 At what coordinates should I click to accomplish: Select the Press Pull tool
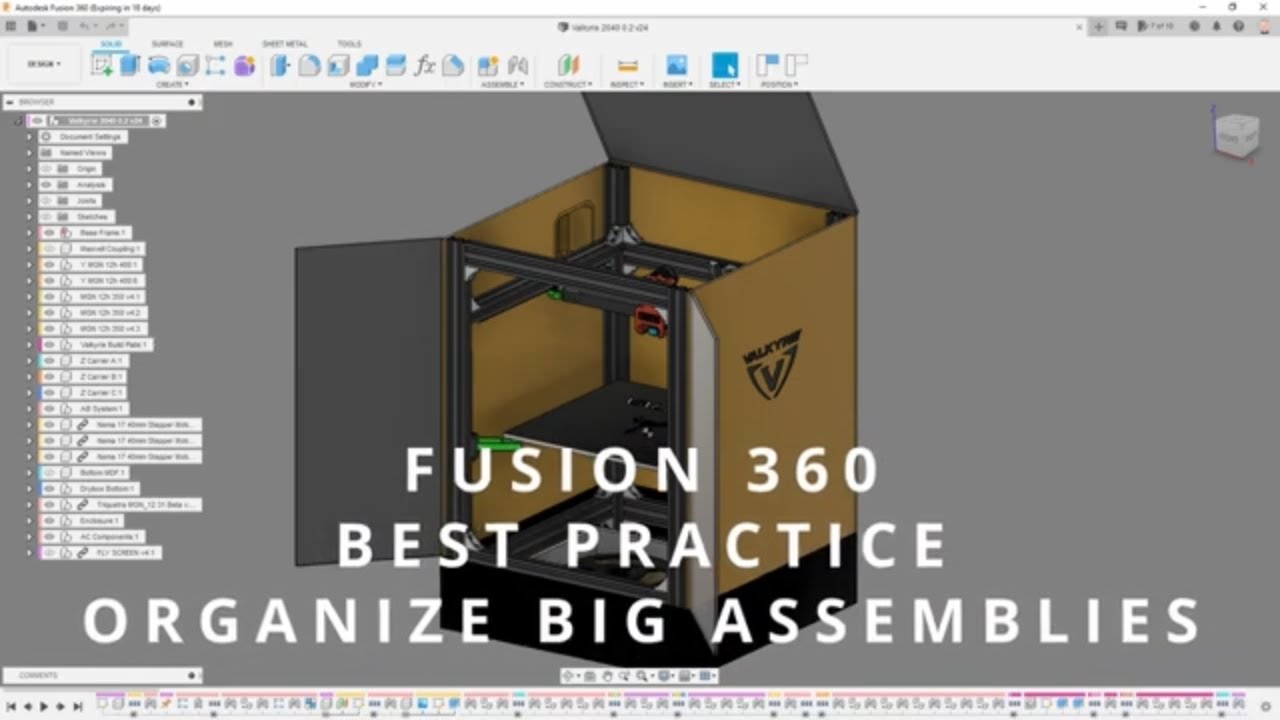click(280, 65)
